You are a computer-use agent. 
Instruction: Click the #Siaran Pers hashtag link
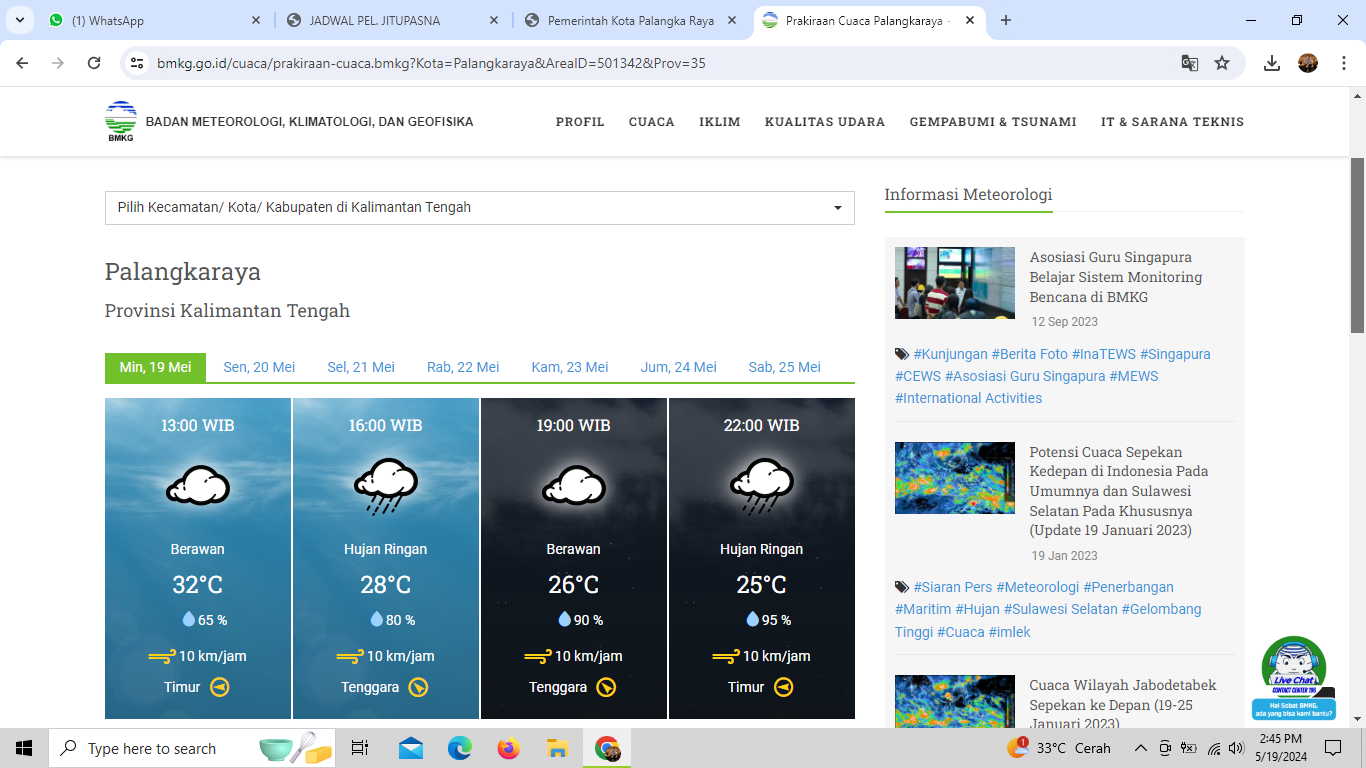point(954,587)
